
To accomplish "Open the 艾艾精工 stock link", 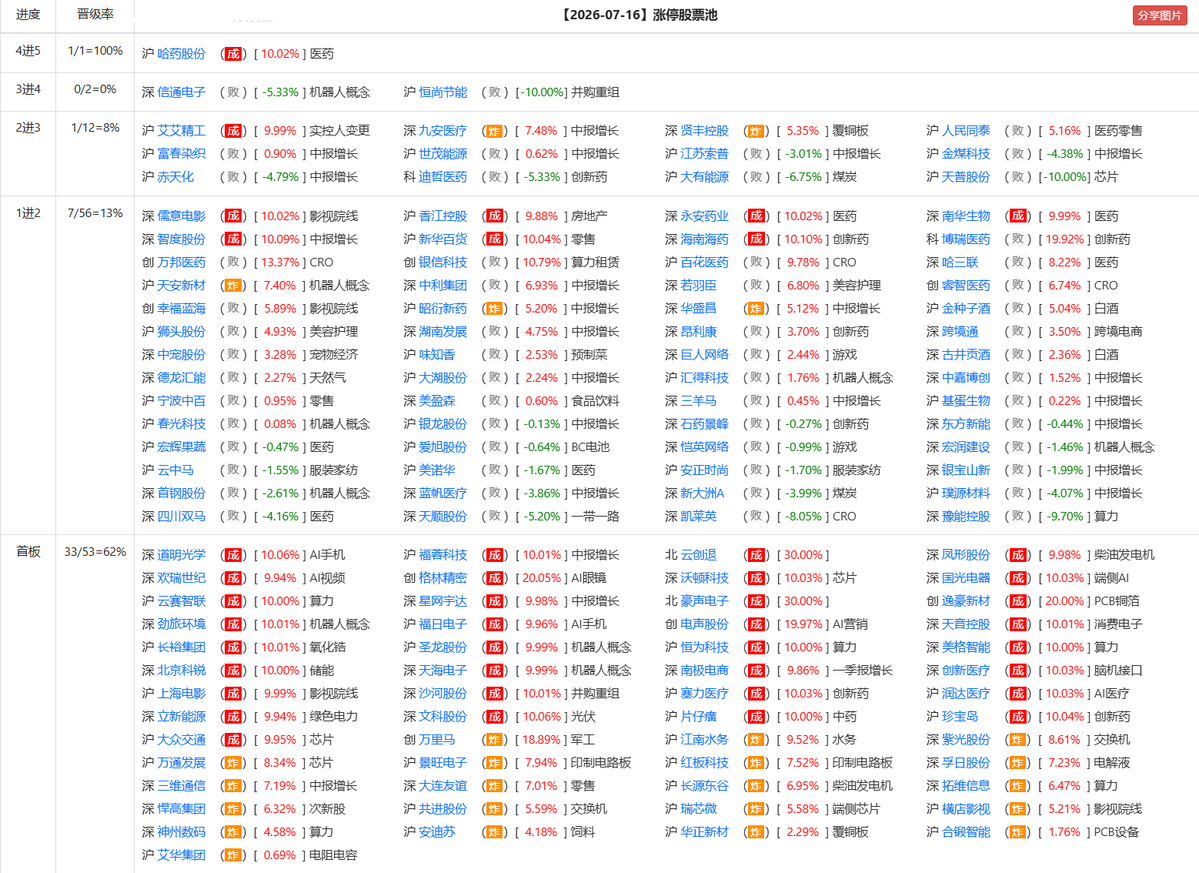I will coord(181,131).
